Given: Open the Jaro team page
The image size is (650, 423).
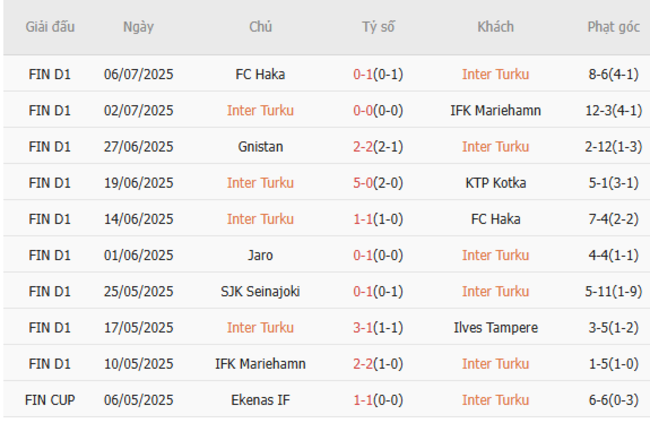Looking at the screenshot, I should coord(260,255).
